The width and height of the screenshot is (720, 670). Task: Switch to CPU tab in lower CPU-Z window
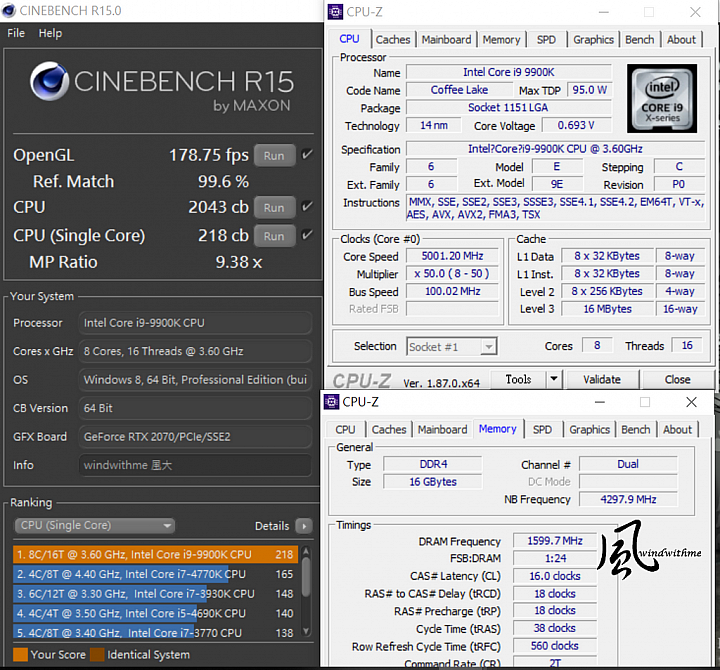tap(345, 429)
